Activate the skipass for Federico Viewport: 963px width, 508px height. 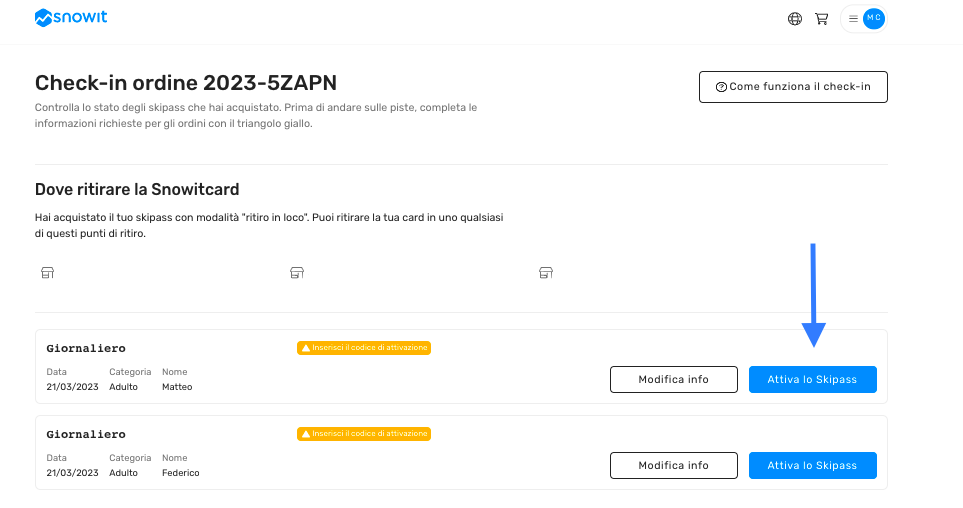[812, 466]
